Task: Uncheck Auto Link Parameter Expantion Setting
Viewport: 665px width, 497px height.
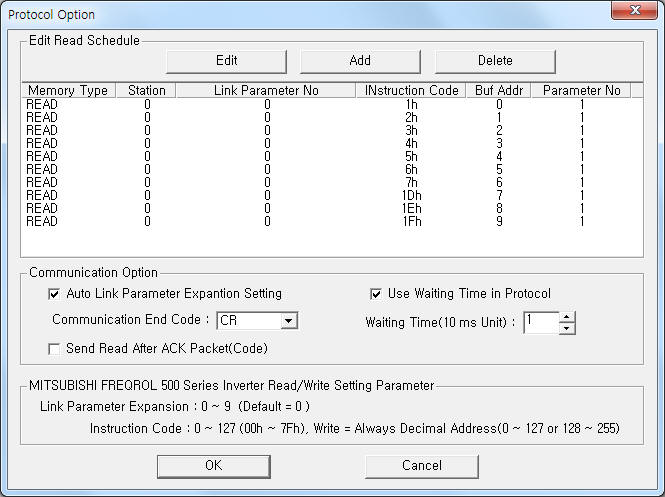Action: [54, 294]
